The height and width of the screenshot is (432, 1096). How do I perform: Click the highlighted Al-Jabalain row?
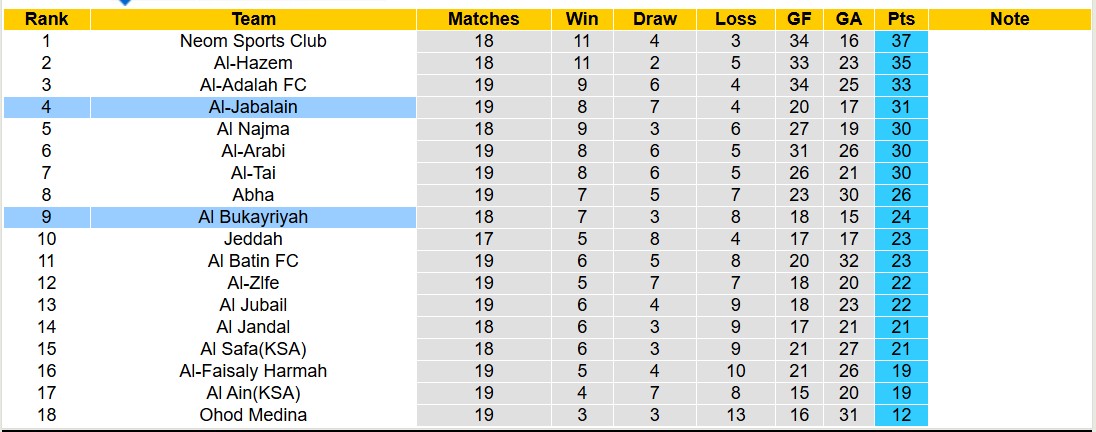[x=253, y=107]
